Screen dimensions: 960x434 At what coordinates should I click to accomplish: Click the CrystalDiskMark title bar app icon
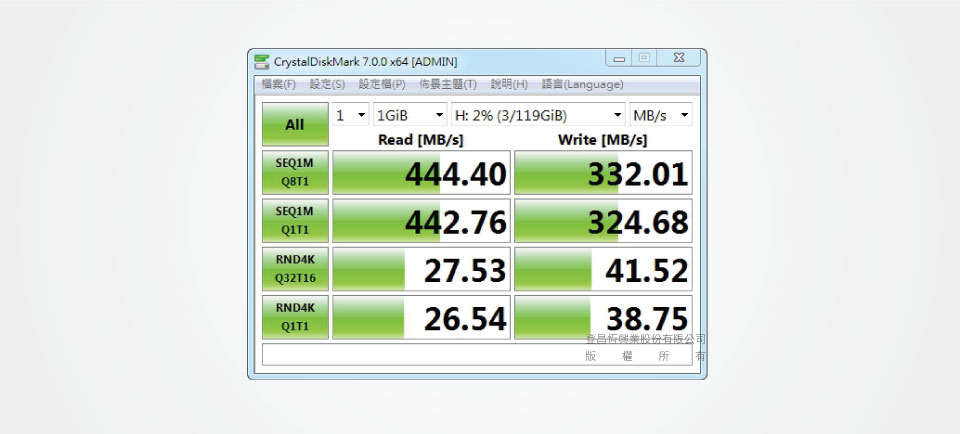262,61
